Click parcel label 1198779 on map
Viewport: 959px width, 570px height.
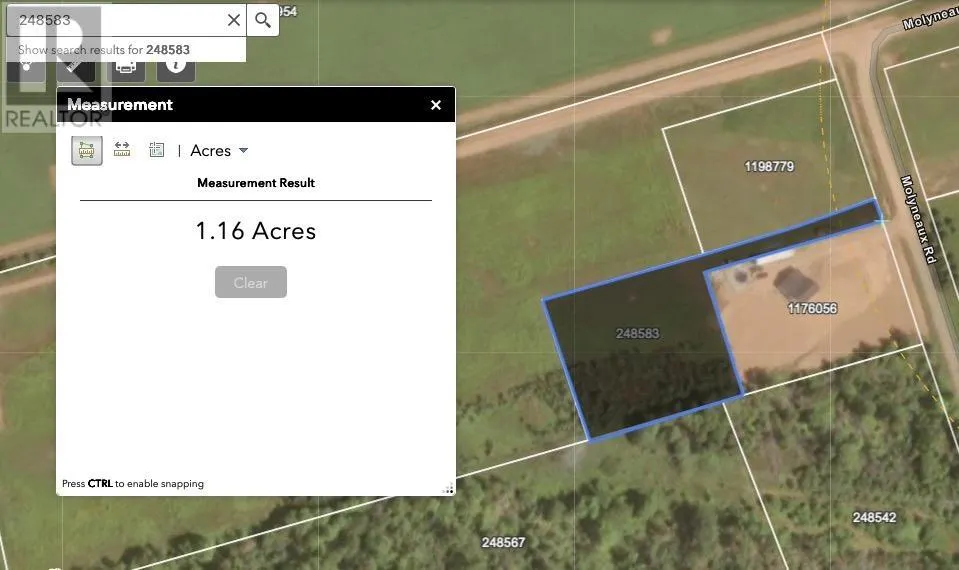pos(769,166)
